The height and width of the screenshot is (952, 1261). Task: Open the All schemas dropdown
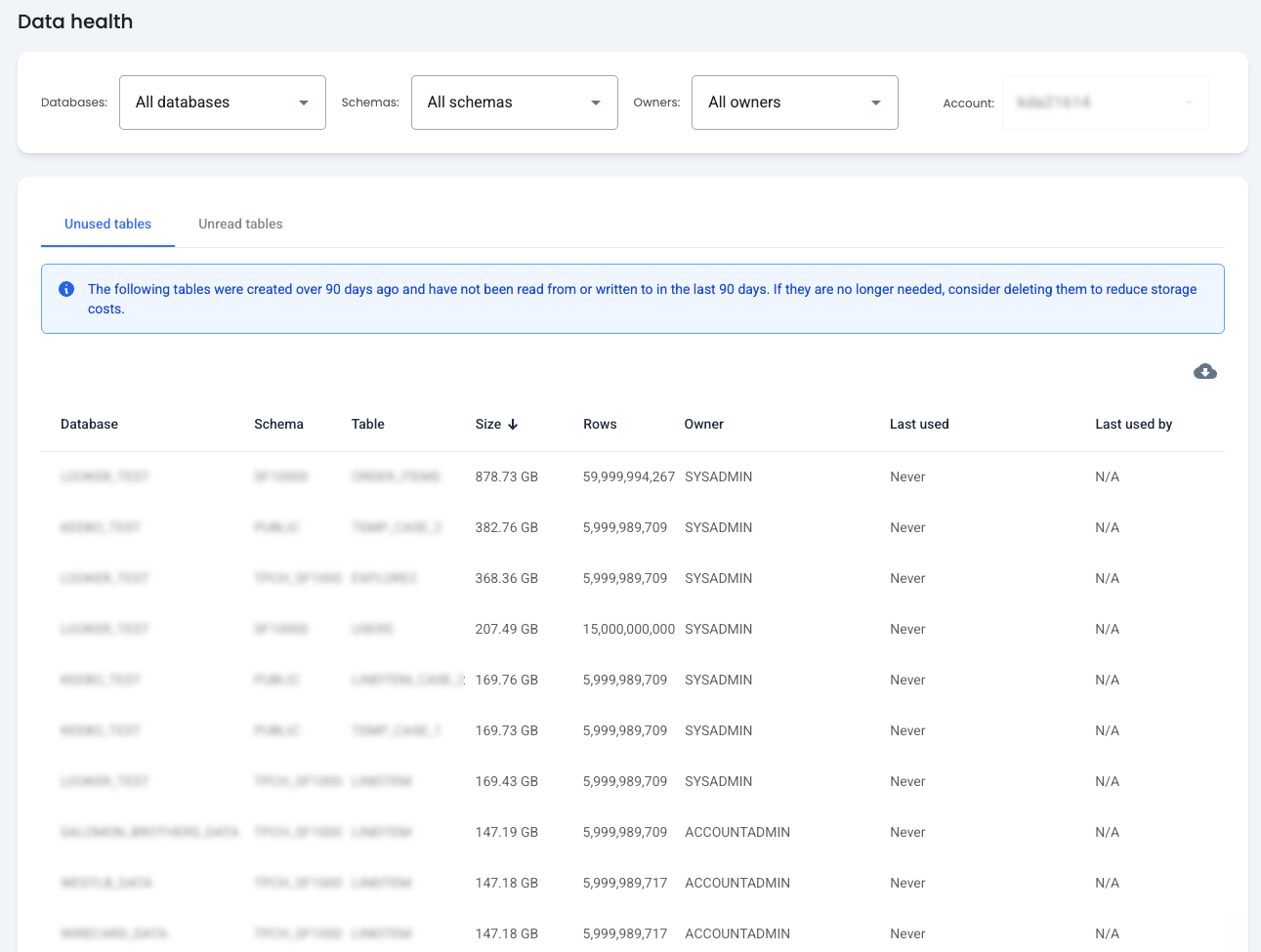[x=515, y=103]
